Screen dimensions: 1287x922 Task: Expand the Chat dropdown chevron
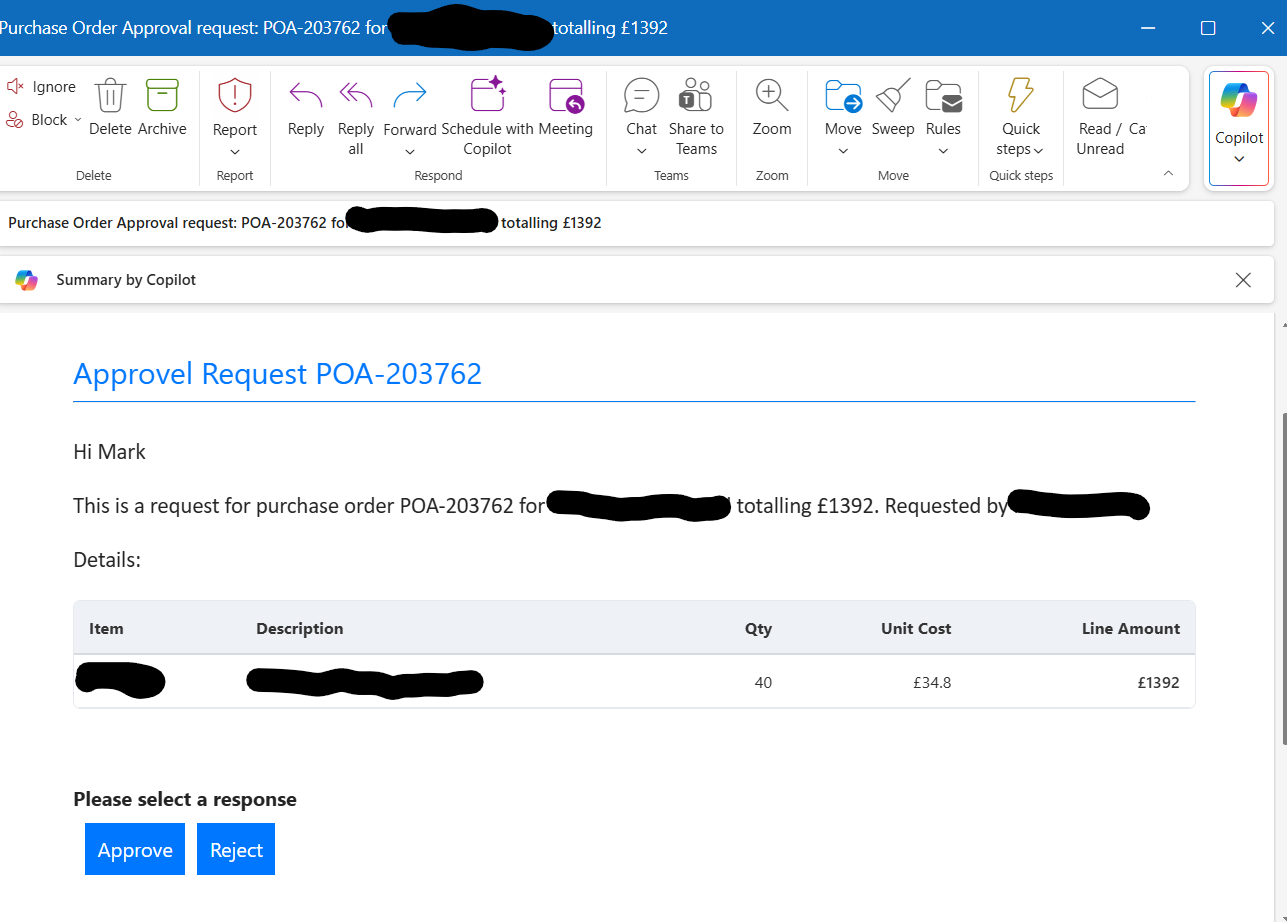(641, 152)
